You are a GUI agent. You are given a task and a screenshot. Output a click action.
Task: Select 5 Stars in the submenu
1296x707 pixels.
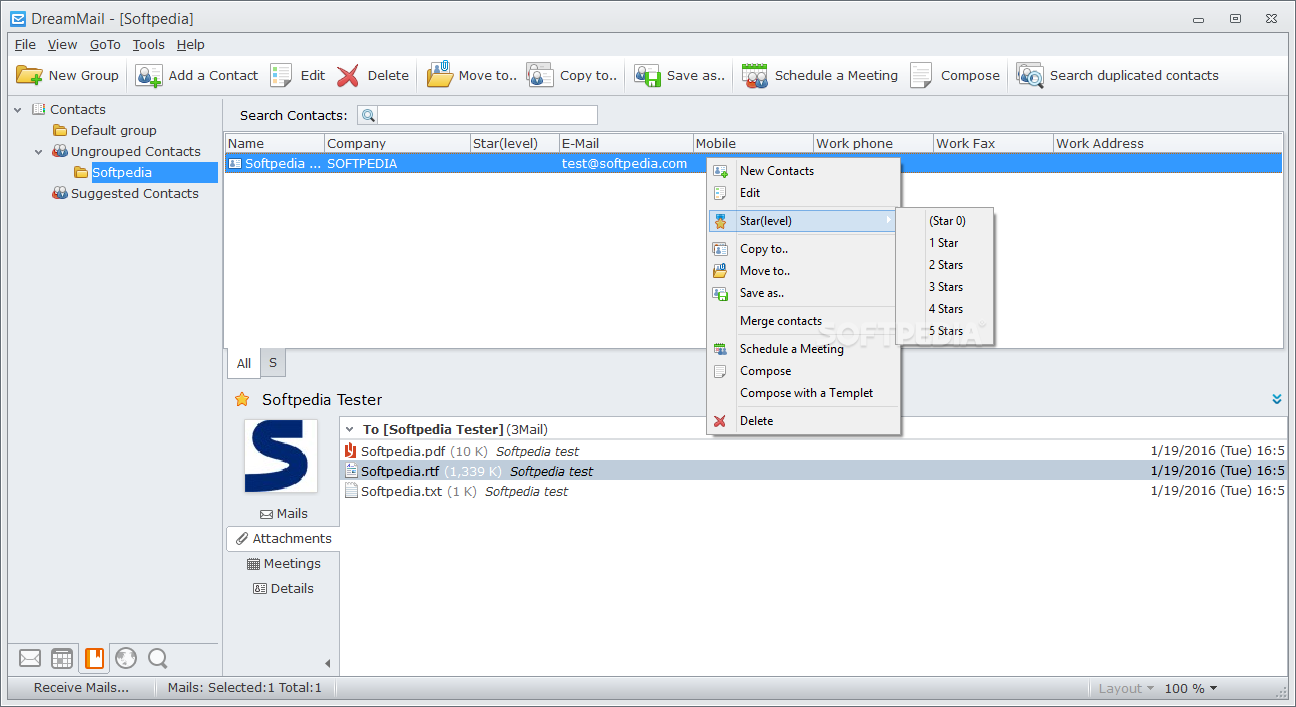coord(945,331)
